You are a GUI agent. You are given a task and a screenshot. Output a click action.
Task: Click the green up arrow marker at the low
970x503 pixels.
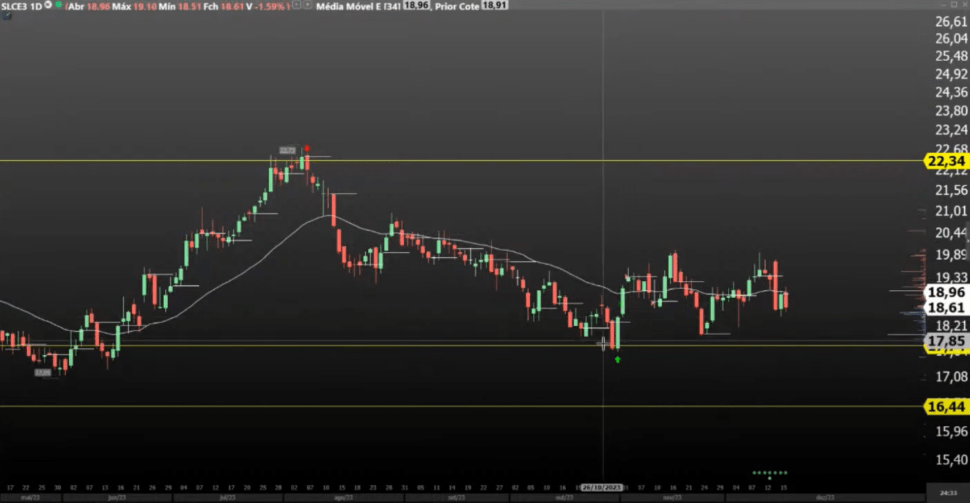(x=617, y=358)
